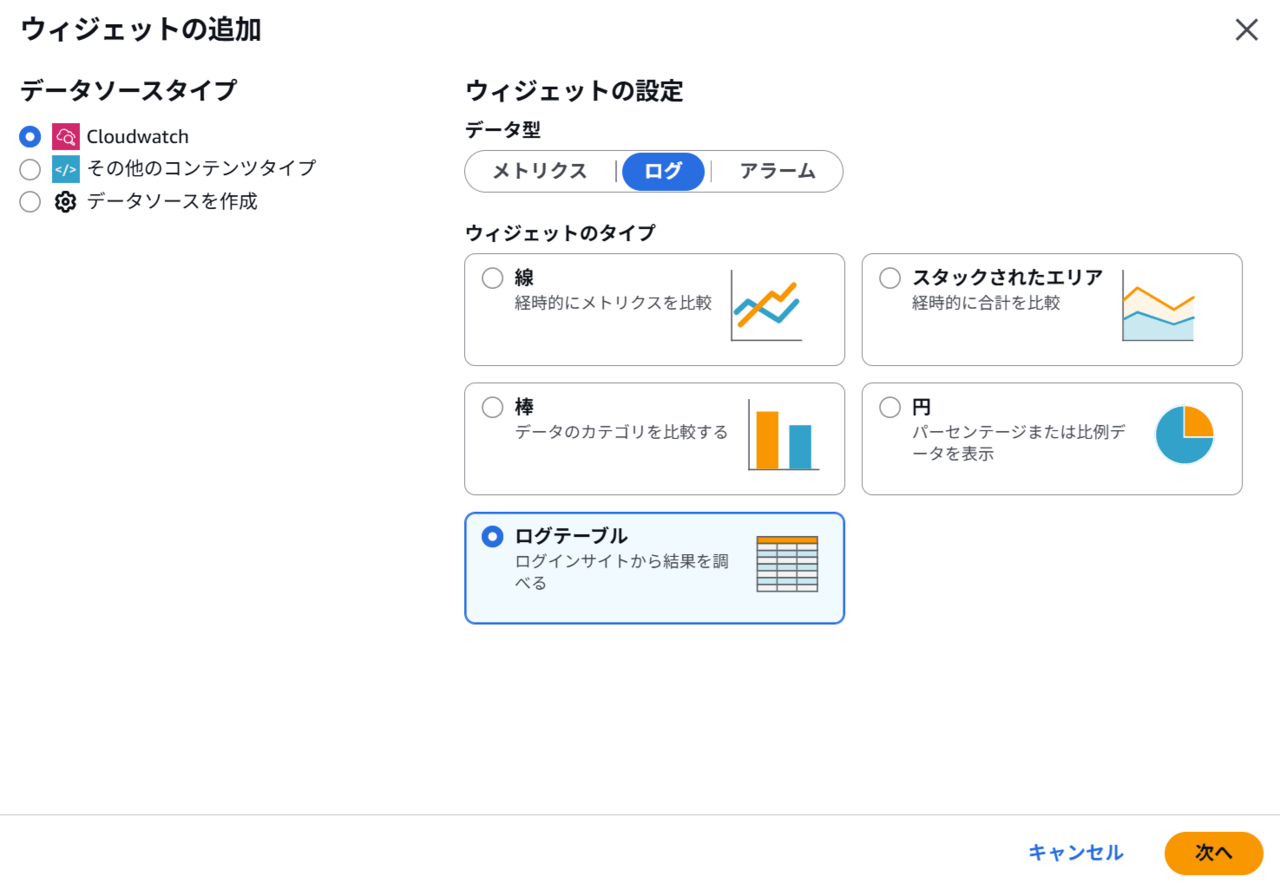Switch to the アラーム data type tab

click(777, 171)
